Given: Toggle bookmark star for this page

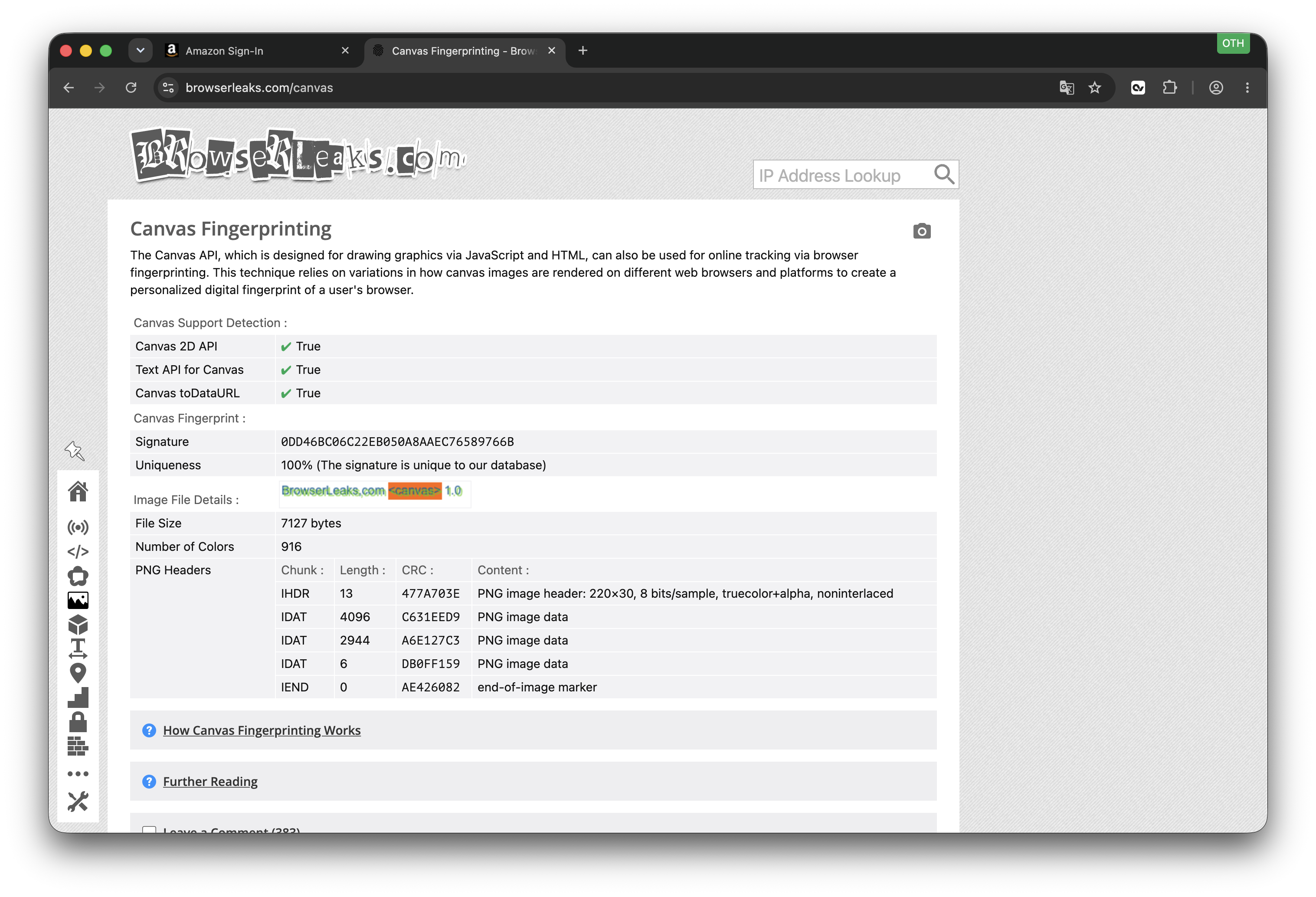Looking at the screenshot, I should pyautogui.click(x=1095, y=88).
